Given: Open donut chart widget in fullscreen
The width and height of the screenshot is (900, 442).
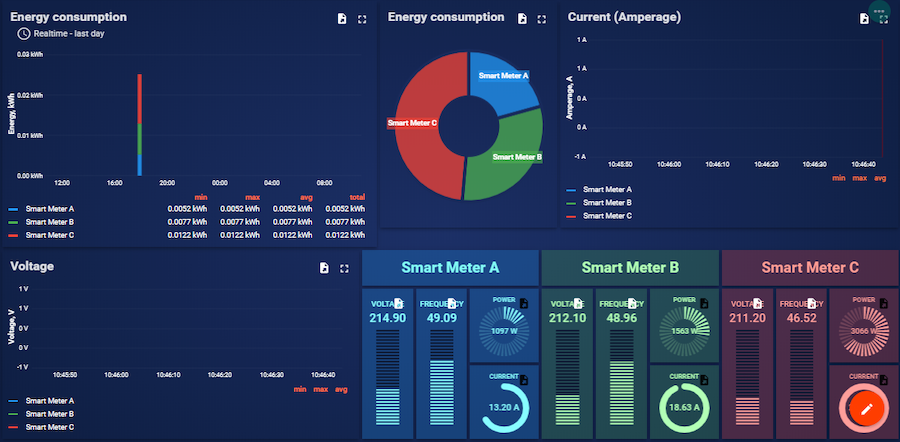Looking at the screenshot, I should click(542, 19).
